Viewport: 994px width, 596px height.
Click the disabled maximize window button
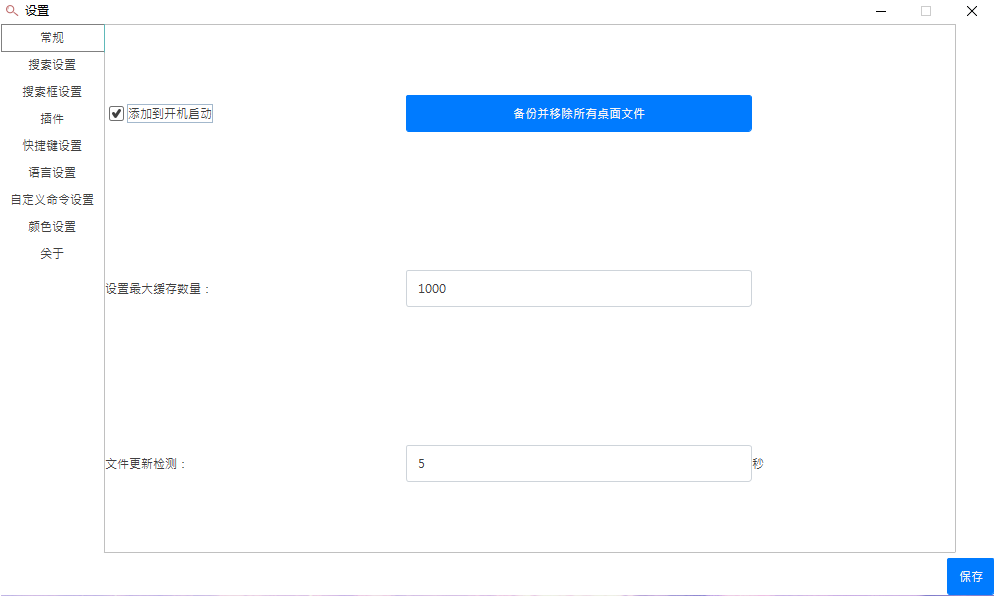point(926,11)
